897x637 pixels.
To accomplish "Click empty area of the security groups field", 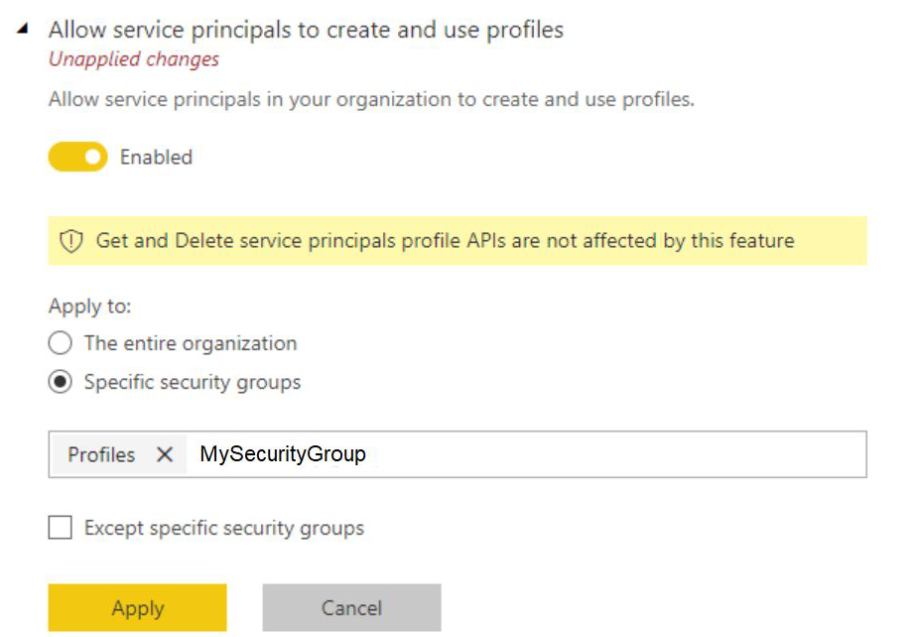I will point(620,454).
